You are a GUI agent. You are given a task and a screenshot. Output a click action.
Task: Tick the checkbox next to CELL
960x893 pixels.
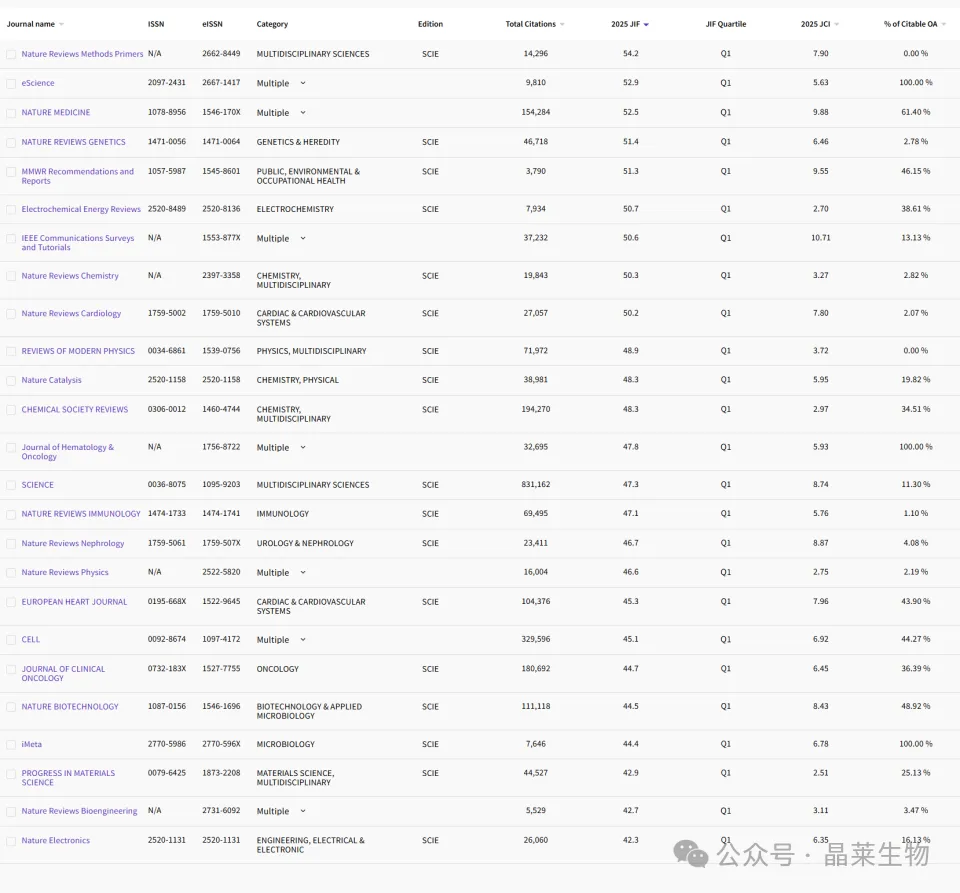click(x=11, y=640)
